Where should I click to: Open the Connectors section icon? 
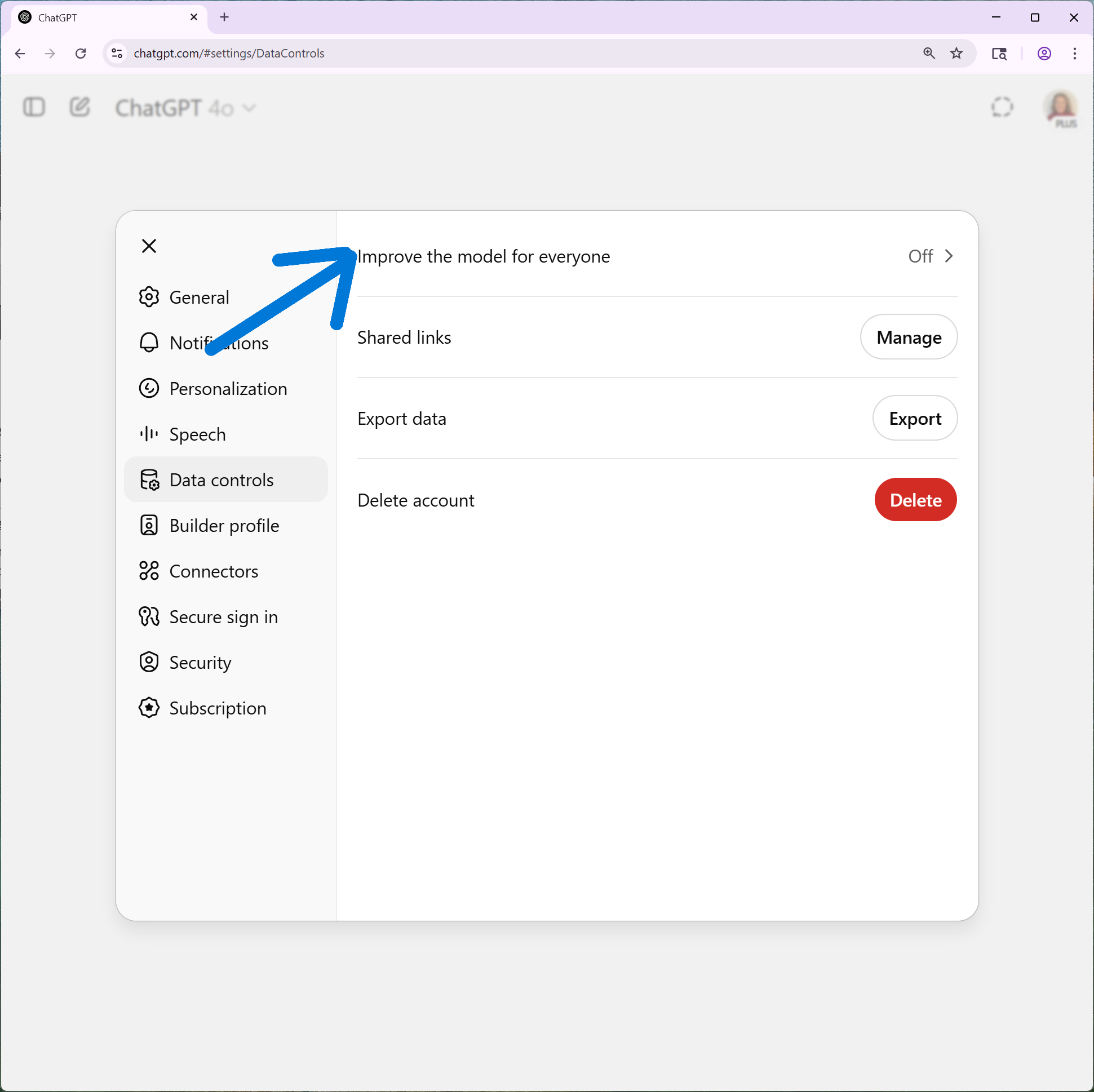149,571
